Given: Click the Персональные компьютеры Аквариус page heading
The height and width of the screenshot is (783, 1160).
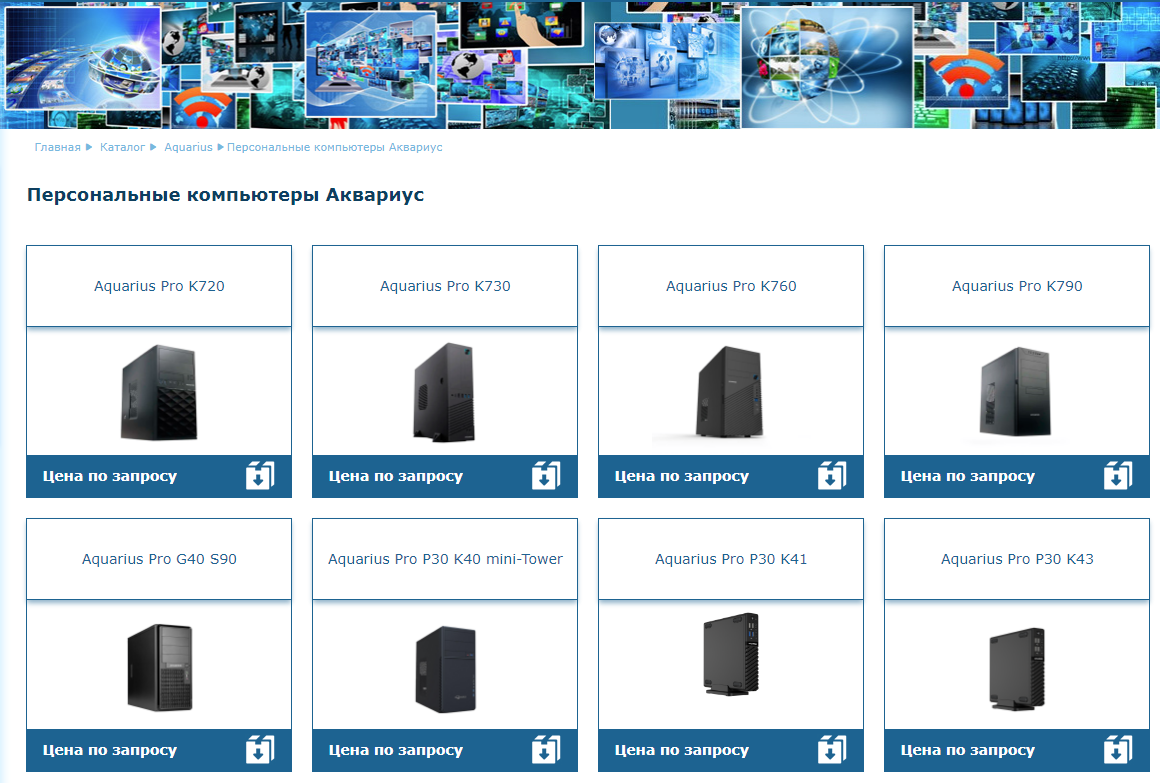Looking at the screenshot, I should 226,195.
